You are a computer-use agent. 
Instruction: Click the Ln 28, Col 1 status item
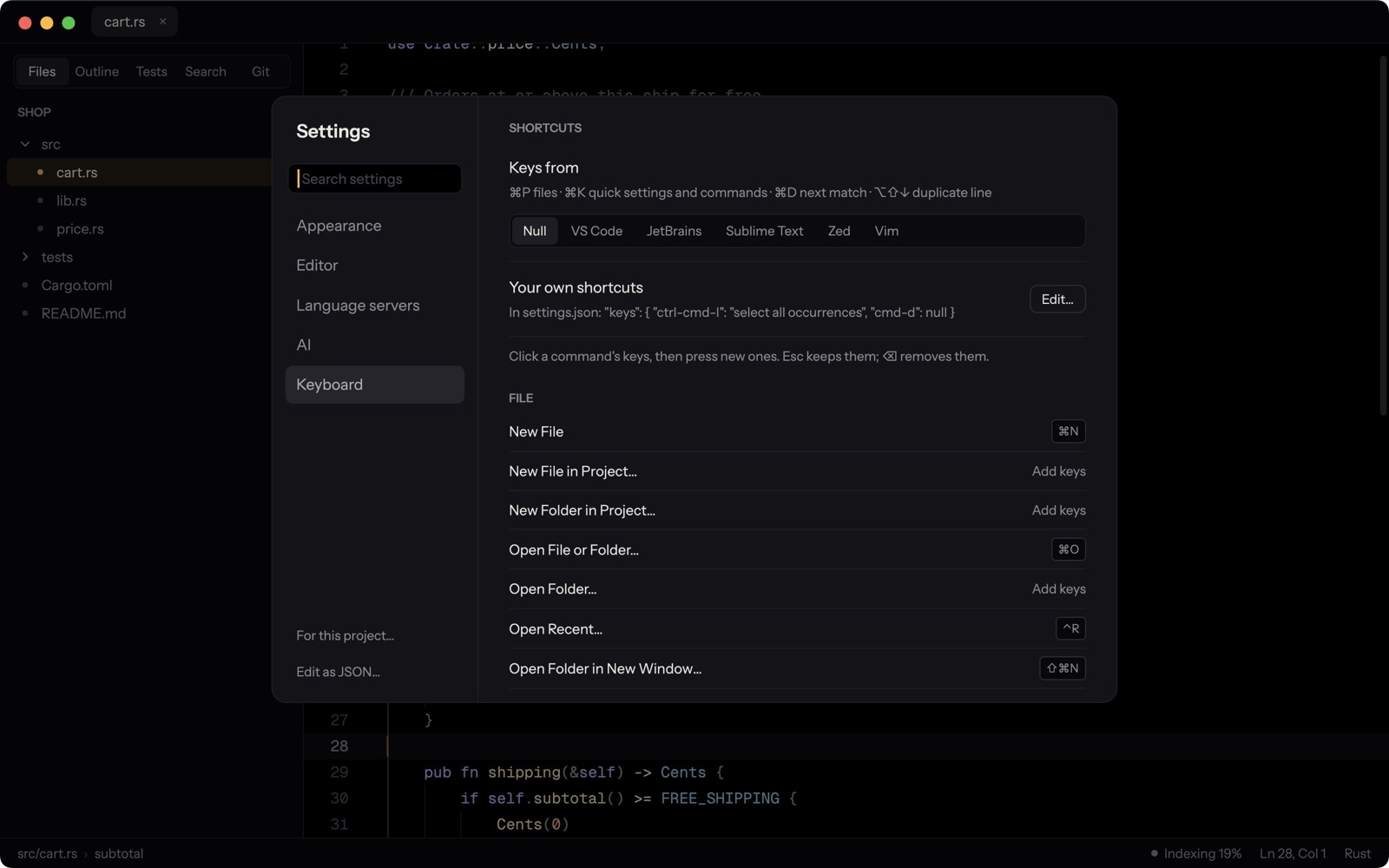1293,854
